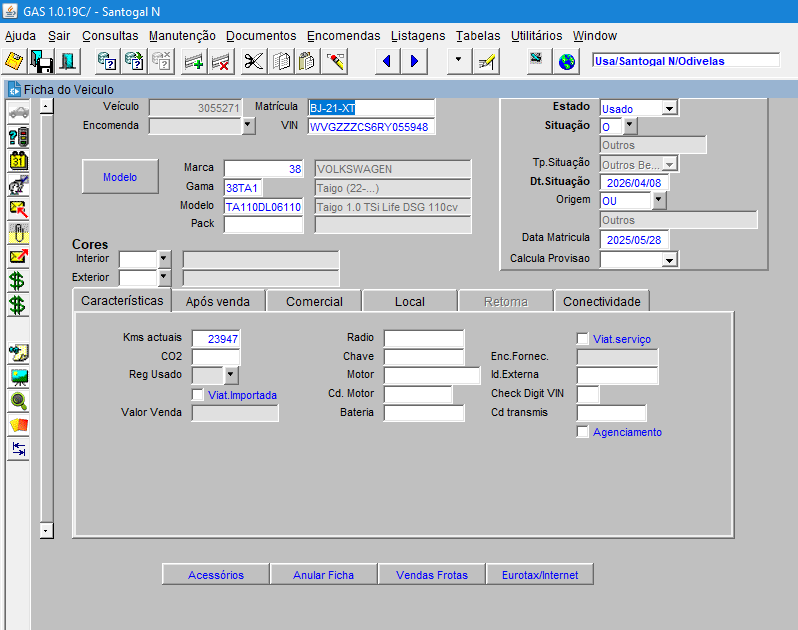Toggle the Viat.Importada checkbox

[x=198, y=395]
